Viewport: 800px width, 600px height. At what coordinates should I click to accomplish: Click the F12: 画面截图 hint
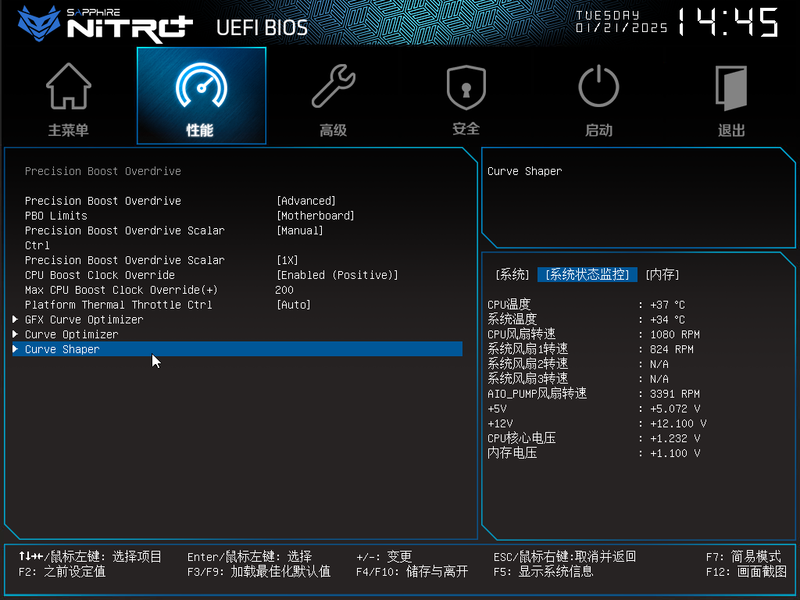(746, 571)
